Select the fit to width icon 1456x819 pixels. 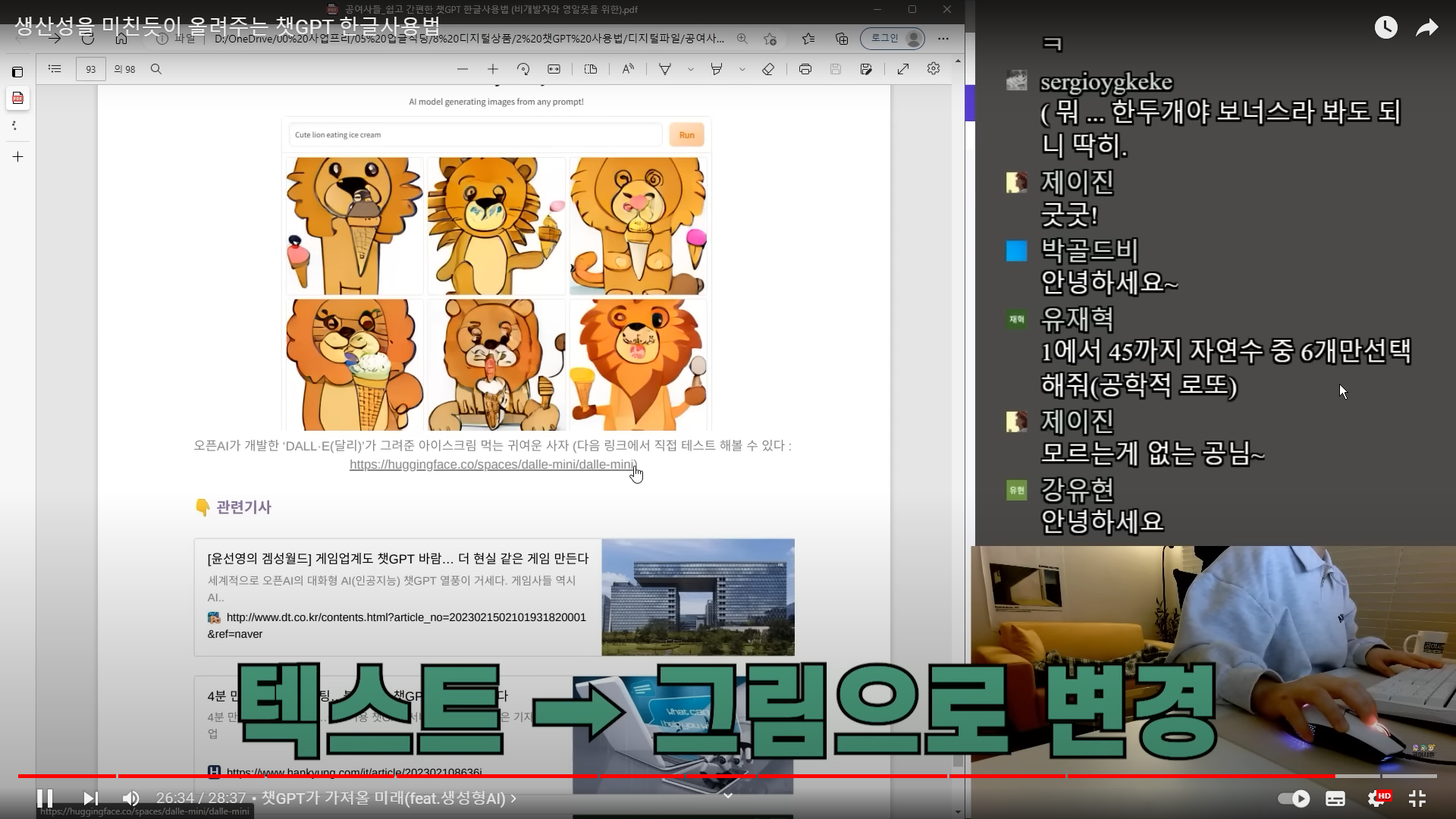554,69
